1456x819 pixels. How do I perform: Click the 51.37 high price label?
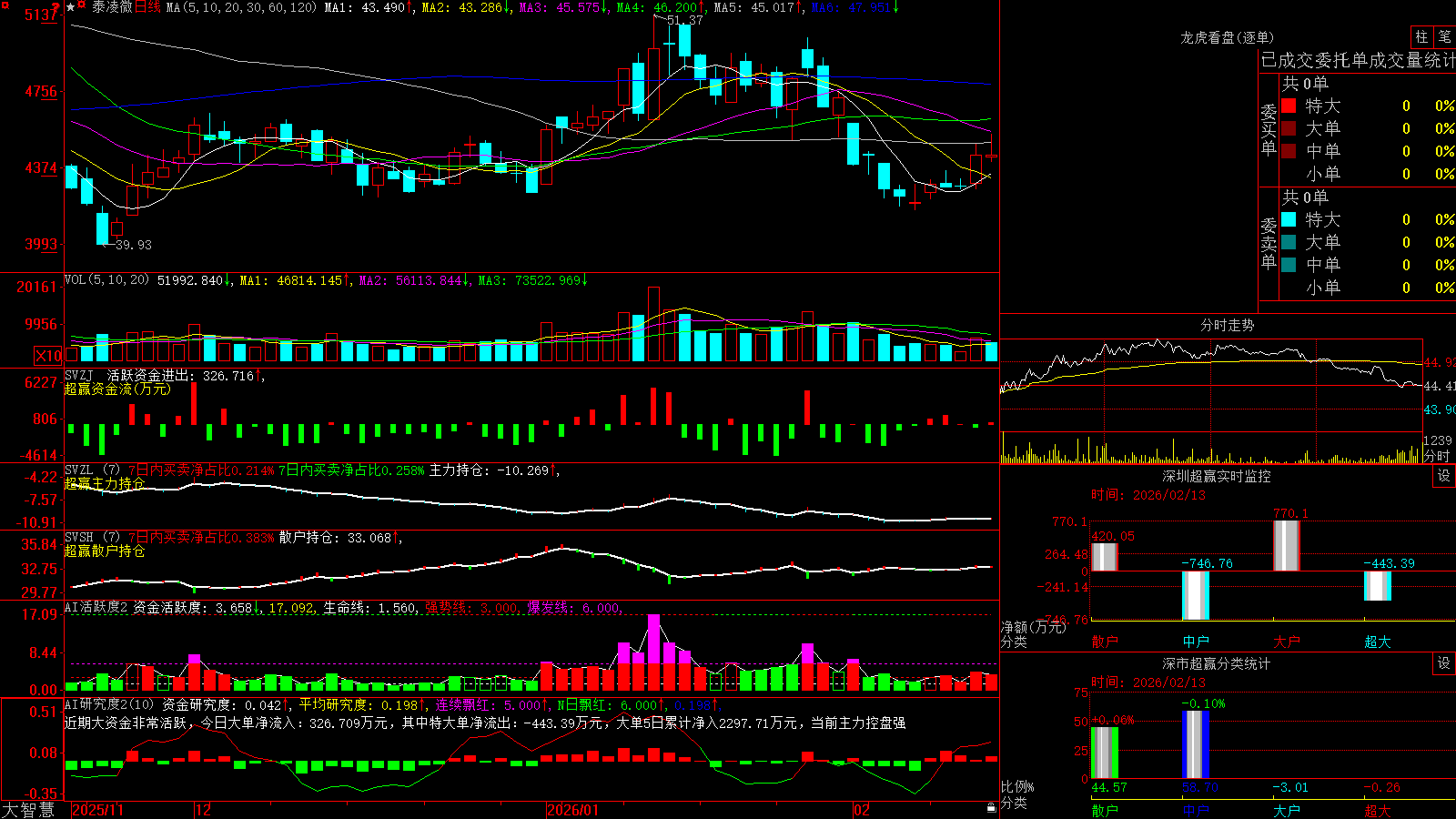[684, 20]
